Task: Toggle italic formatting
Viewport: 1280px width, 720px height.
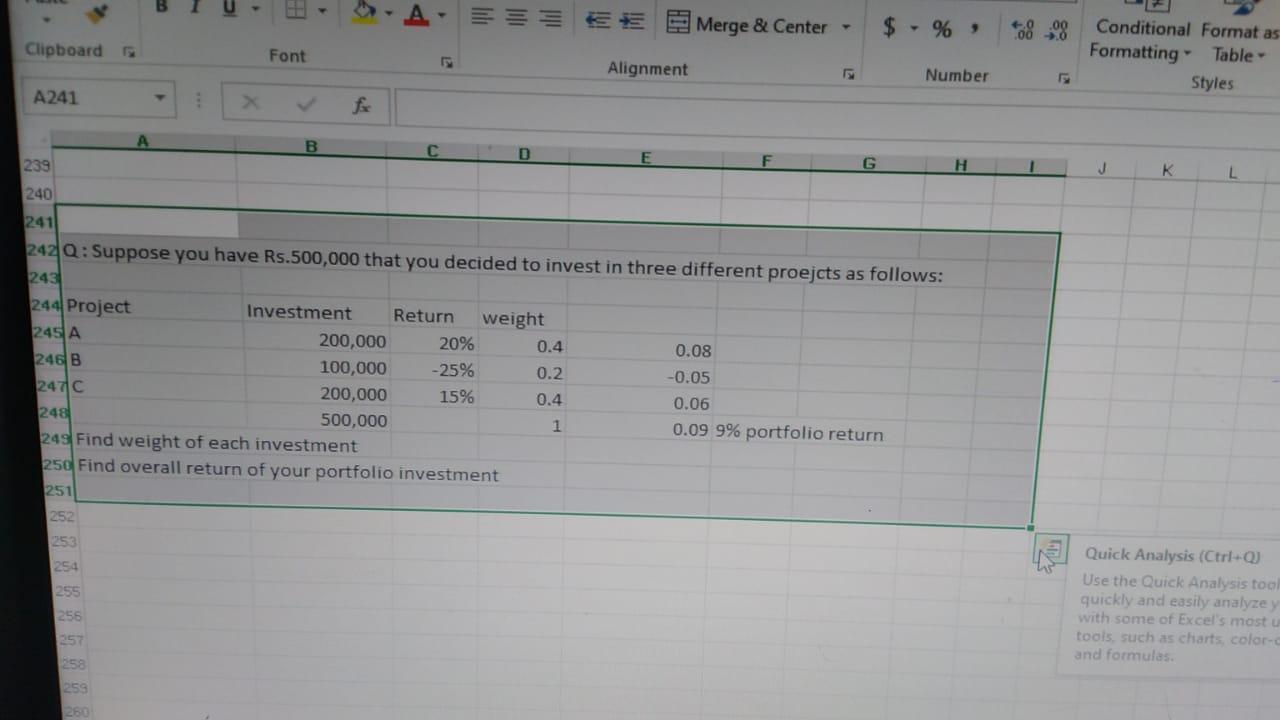Action: click(195, 6)
